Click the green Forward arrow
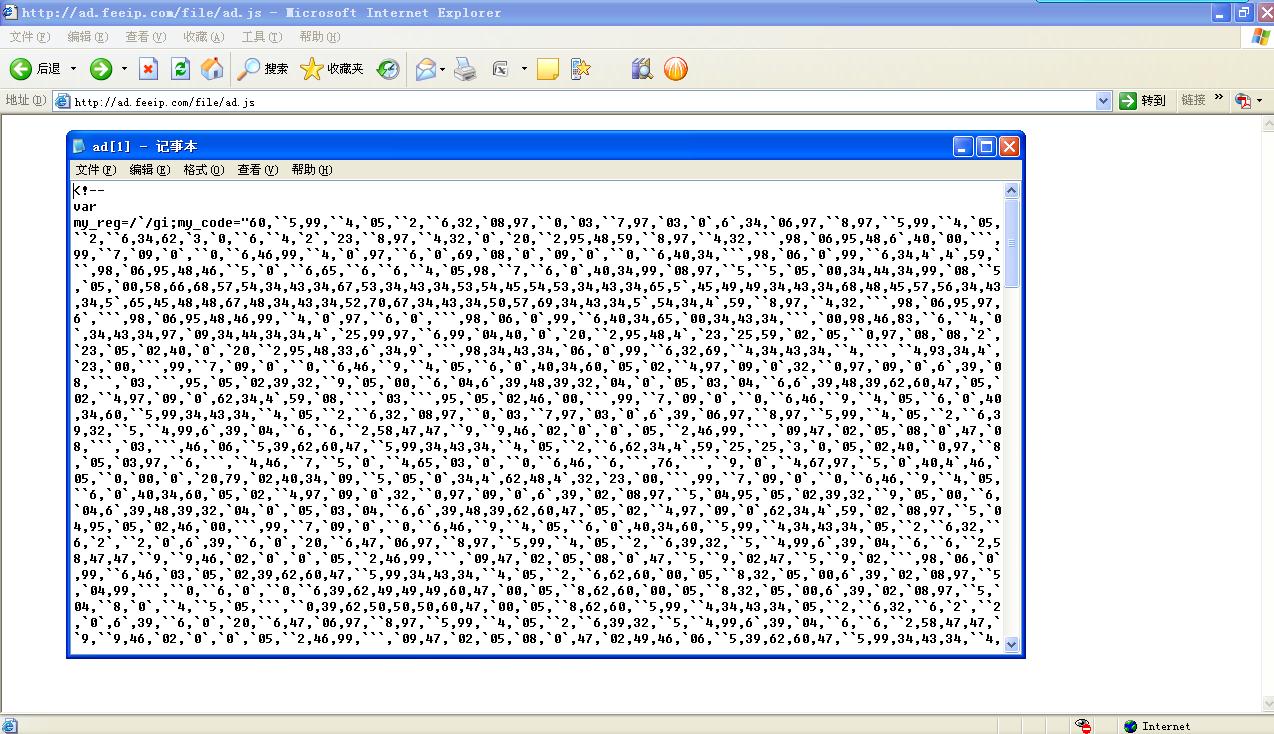 pos(101,69)
